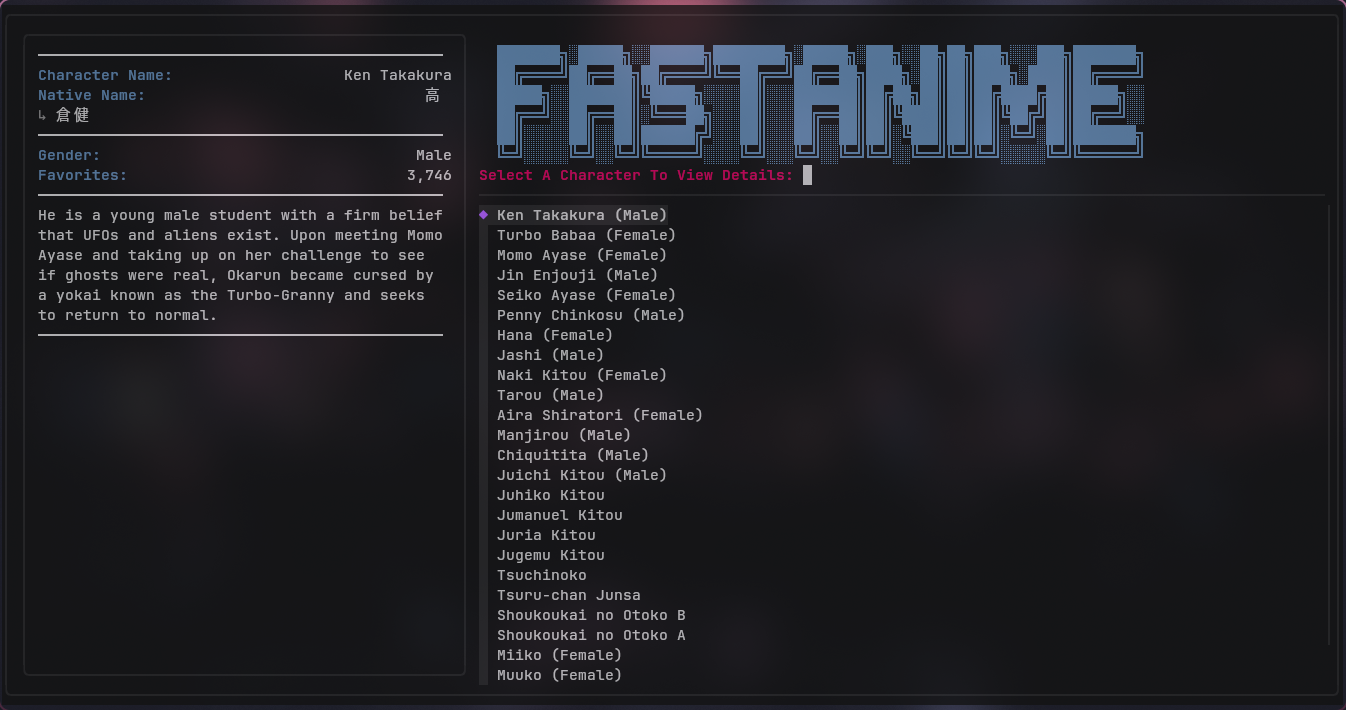Click the native name '高' value
The height and width of the screenshot is (710, 1346).
point(434,94)
